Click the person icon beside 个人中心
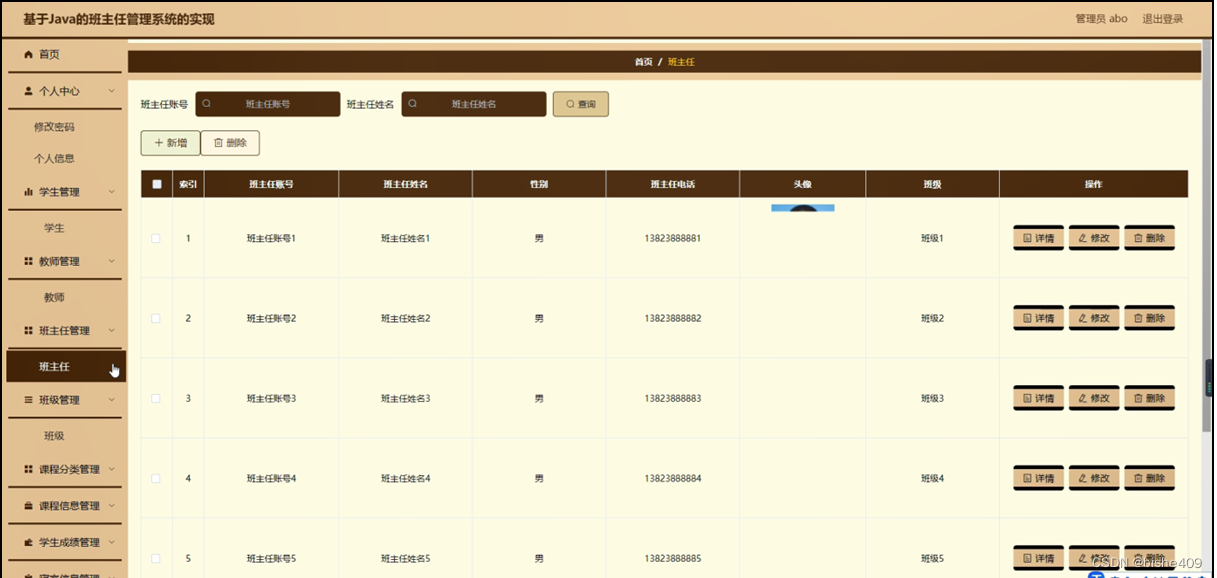The image size is (1217, 578). tap(28, 91)
